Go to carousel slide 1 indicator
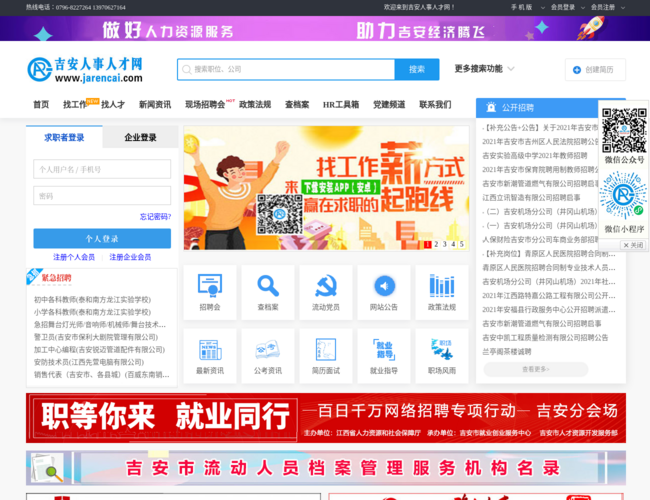This screenshot has width=650, height=500. [428, 244]
